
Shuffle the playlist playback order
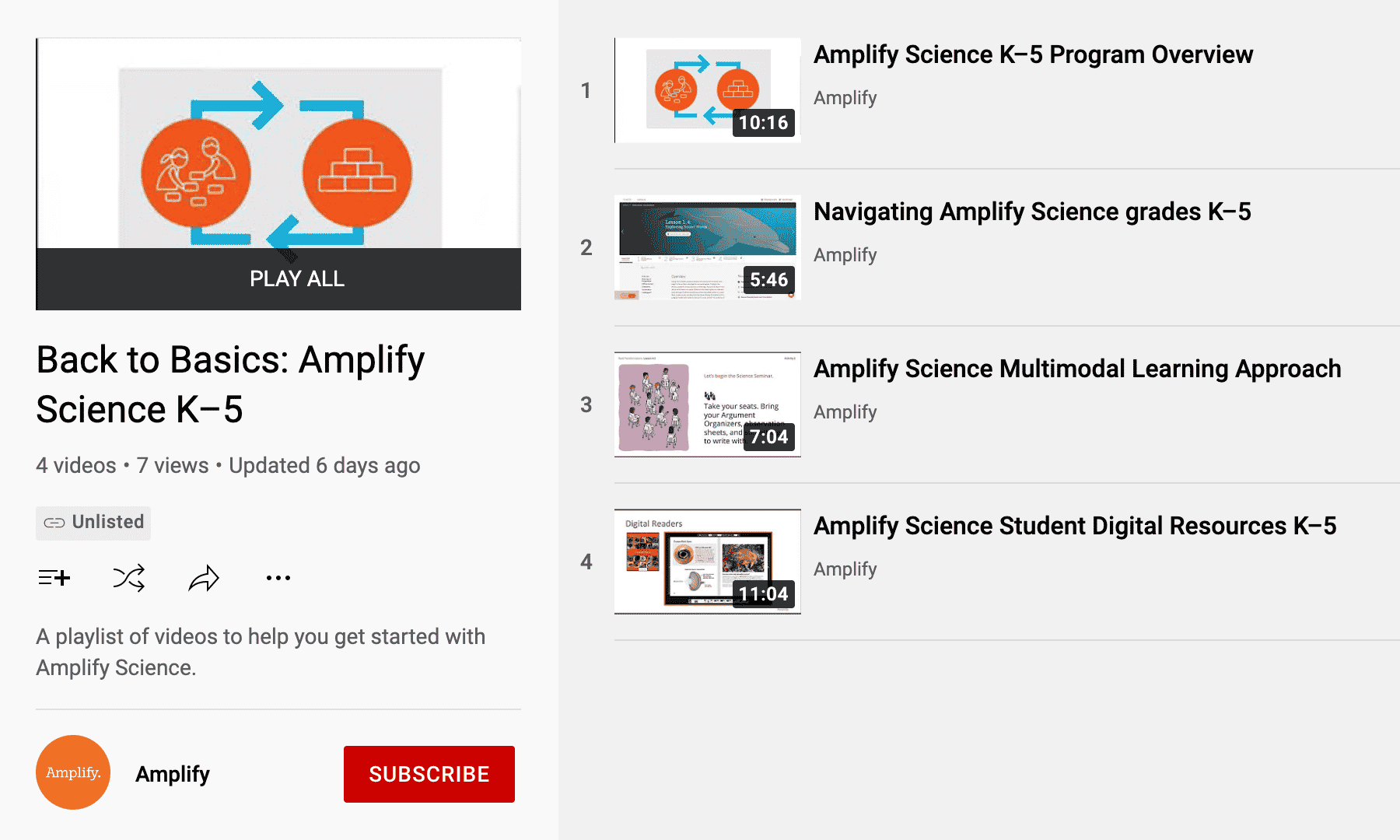click(128, 577)
